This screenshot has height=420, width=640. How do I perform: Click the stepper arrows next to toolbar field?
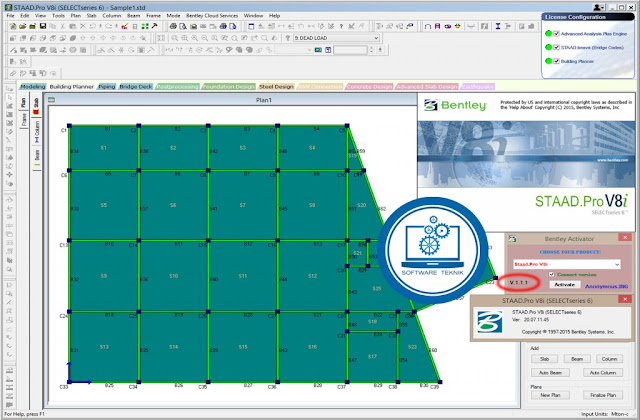click(x=371, y=50)
